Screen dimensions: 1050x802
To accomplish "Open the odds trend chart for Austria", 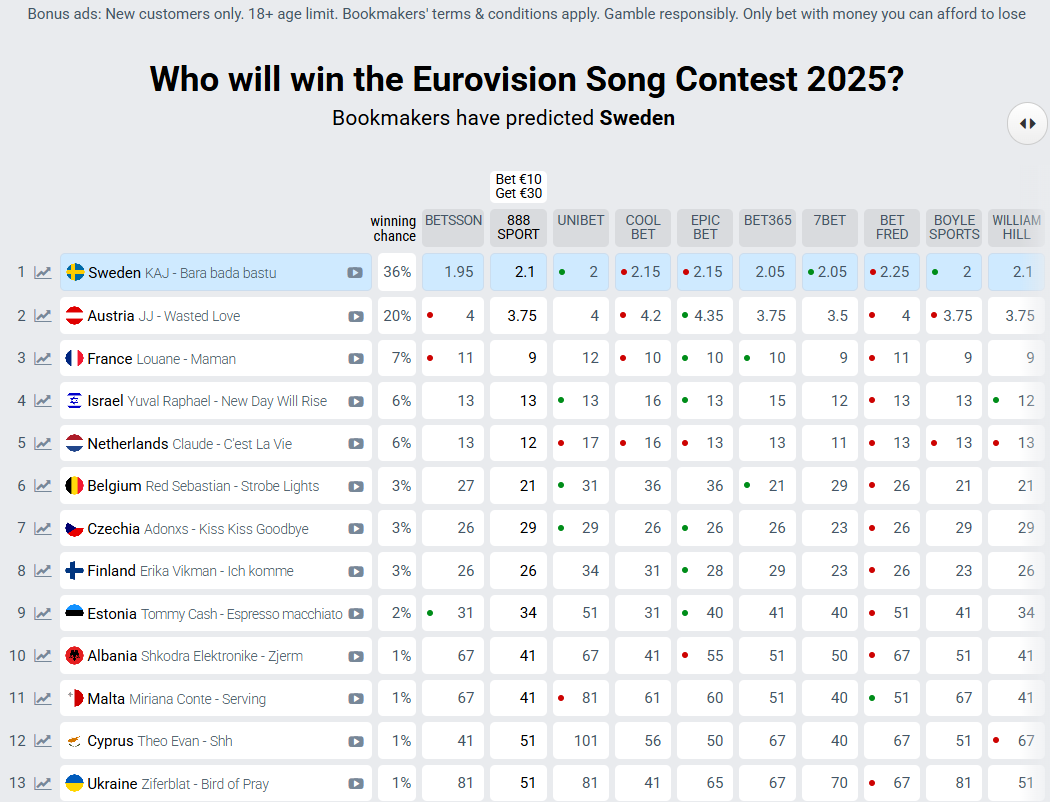I will click(43, 316).
